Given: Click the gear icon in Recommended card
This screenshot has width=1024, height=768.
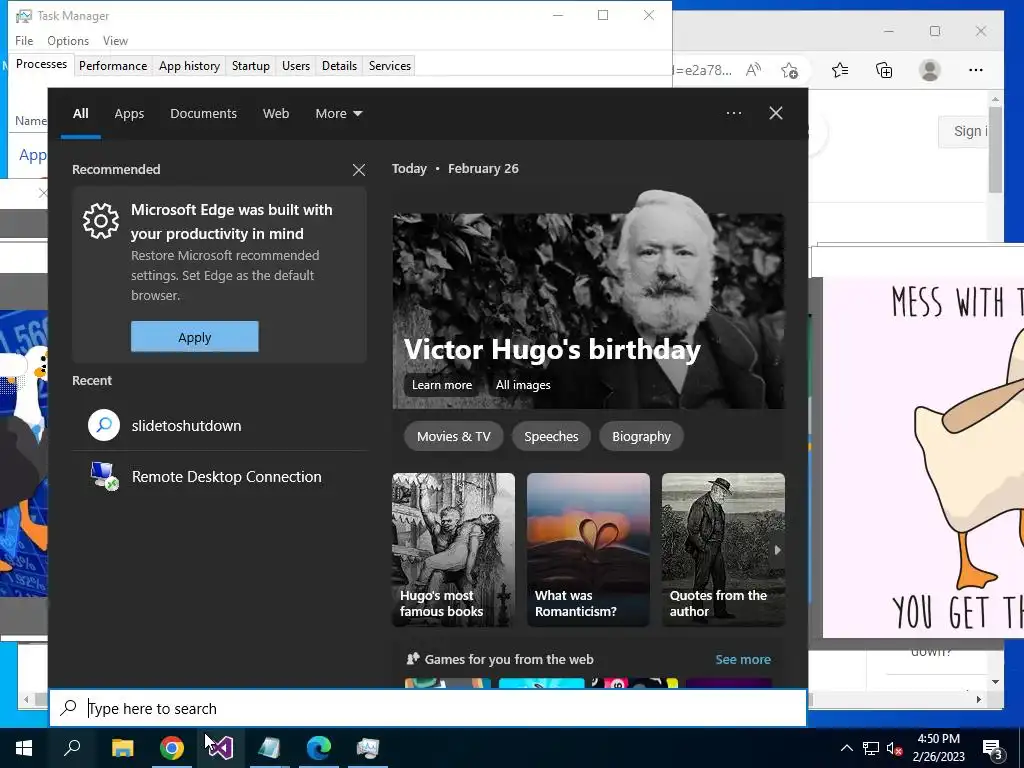Looking at the screenshot, I should click(x=101, y=221).
